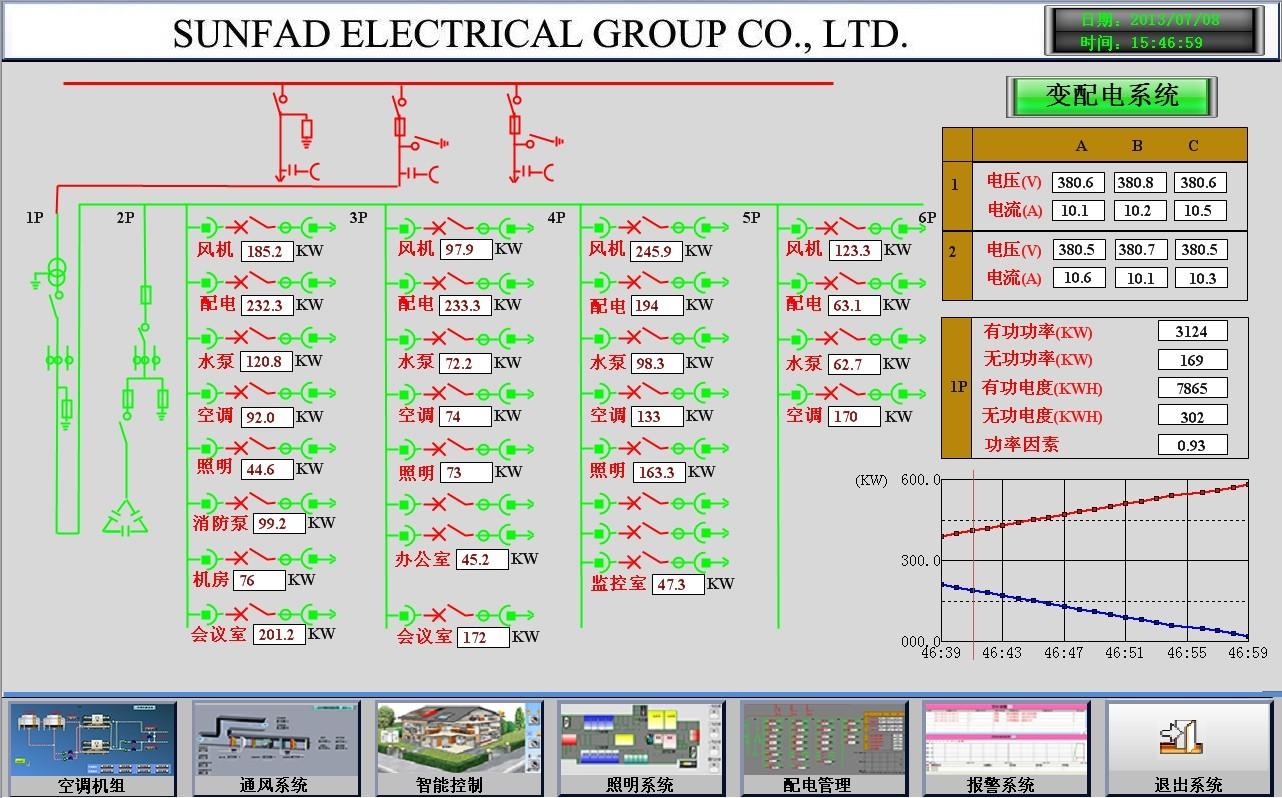Select the 6P 空调 value 170
This screenshot has height=798, width=1282.
click(855, 416)
